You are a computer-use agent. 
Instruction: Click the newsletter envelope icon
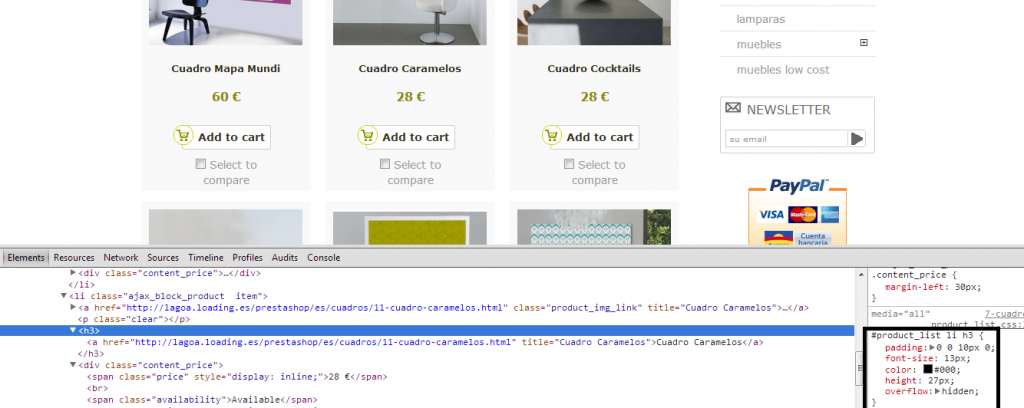(x=733, y=108)
